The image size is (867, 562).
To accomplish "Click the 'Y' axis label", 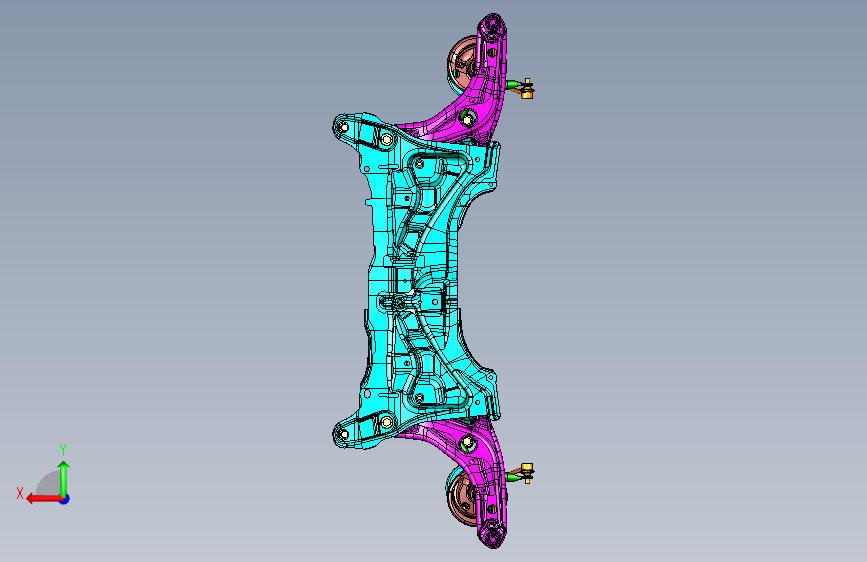I will click(63, 450).
